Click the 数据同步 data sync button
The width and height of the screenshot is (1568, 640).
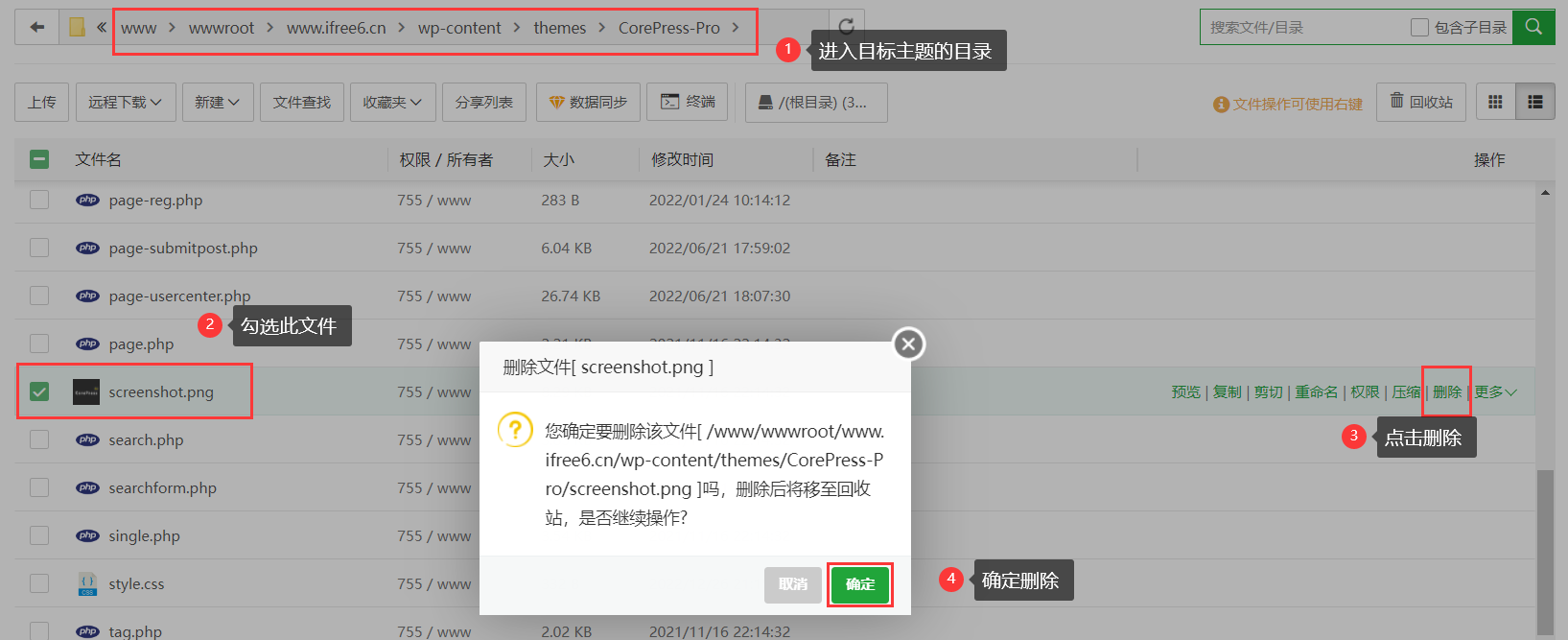click(x=588, y=102)
